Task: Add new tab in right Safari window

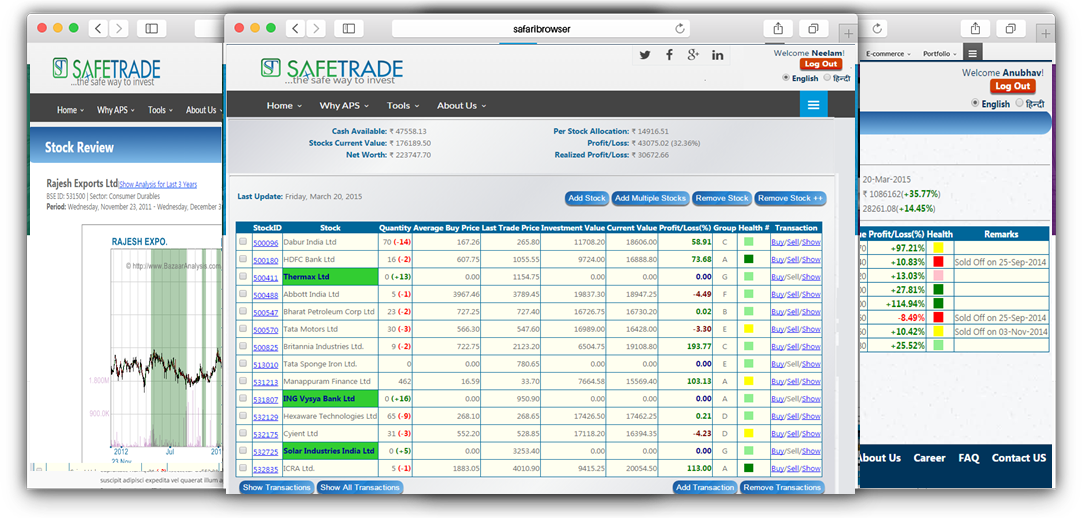Action: point(1045,32)
